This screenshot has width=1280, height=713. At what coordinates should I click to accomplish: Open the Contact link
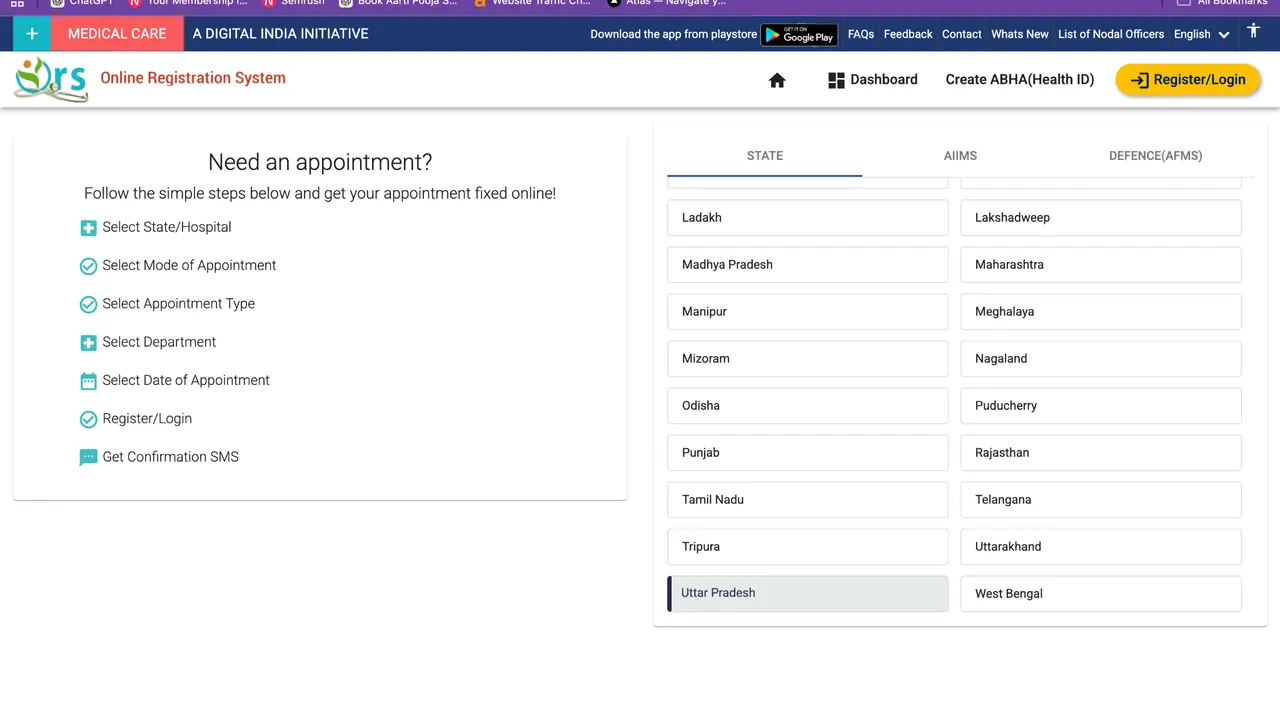pos(962,34)
